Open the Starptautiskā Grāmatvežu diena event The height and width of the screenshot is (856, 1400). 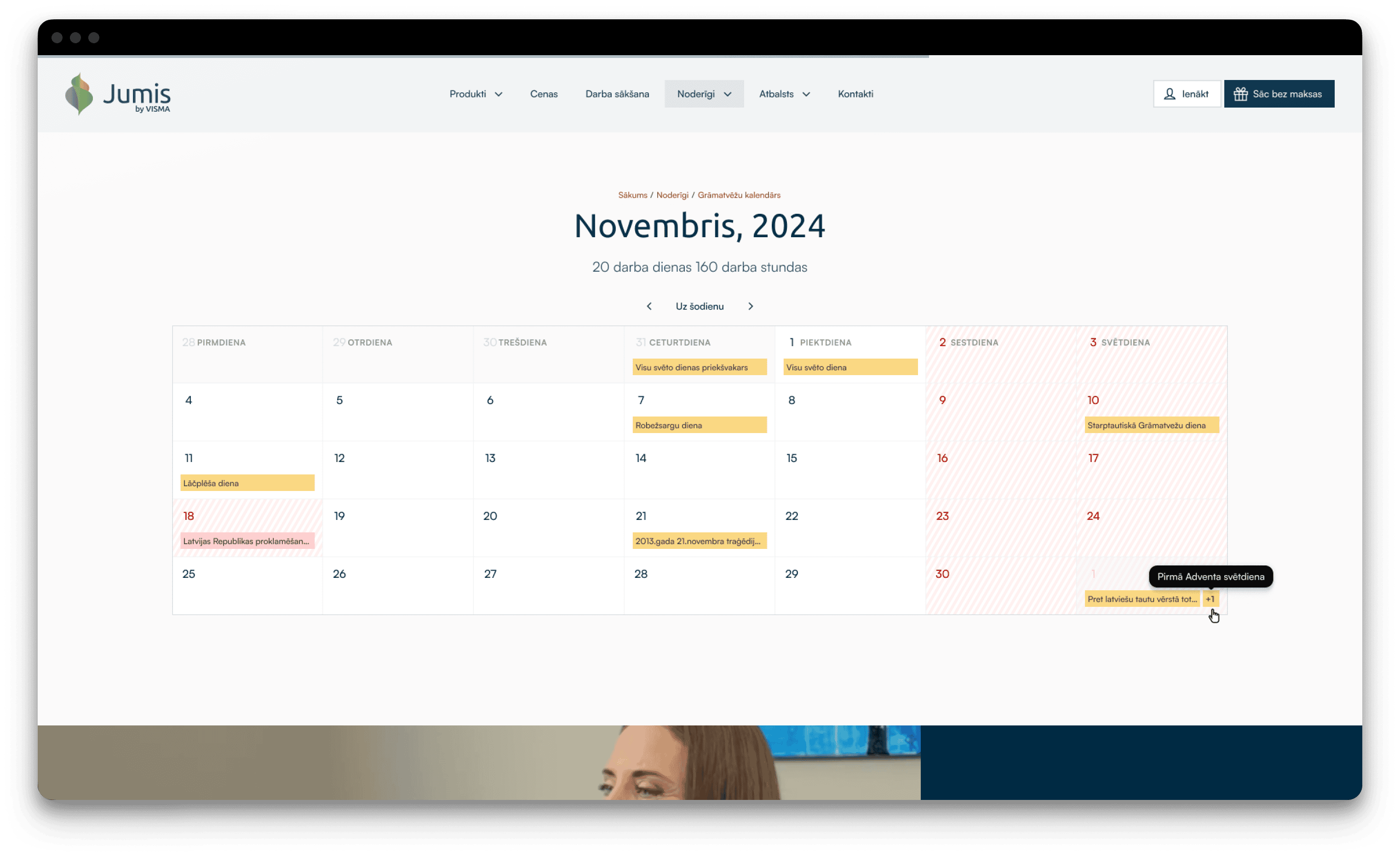pos(1152,425)
